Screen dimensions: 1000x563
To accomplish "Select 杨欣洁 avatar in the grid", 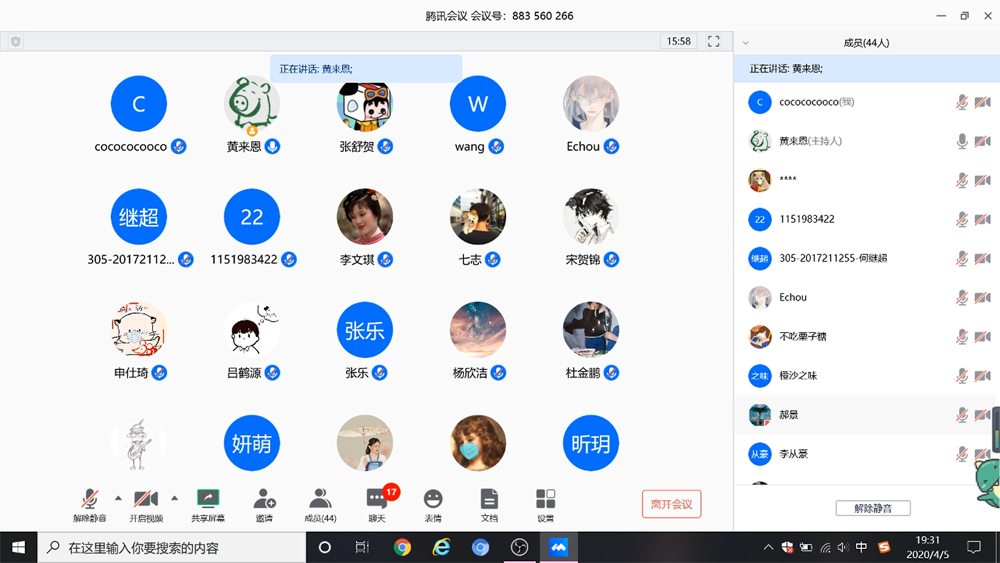I will pos(478,330).
